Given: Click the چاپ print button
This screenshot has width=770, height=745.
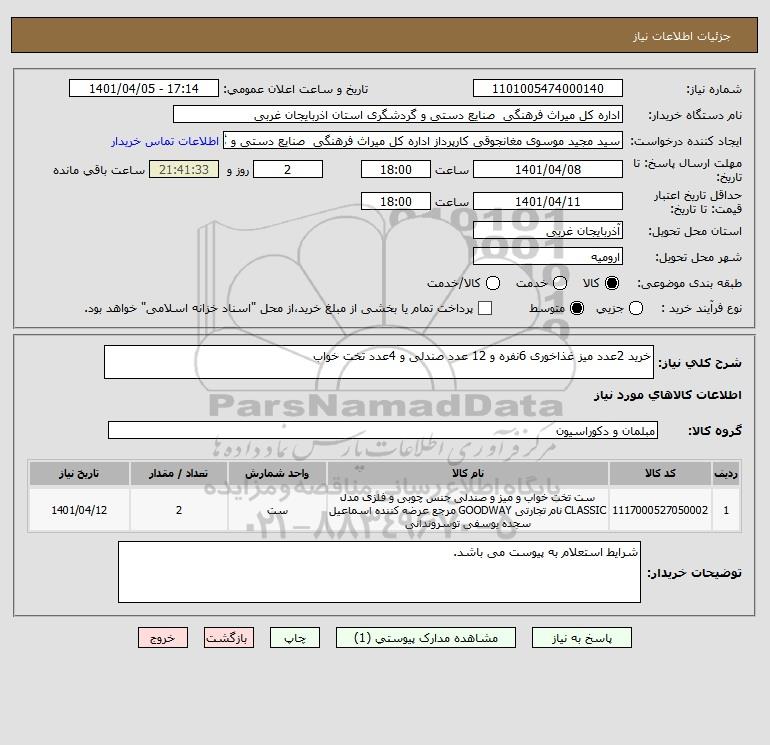Looking at the screenshot, I should pyautogui.click(x=295, y=638).
